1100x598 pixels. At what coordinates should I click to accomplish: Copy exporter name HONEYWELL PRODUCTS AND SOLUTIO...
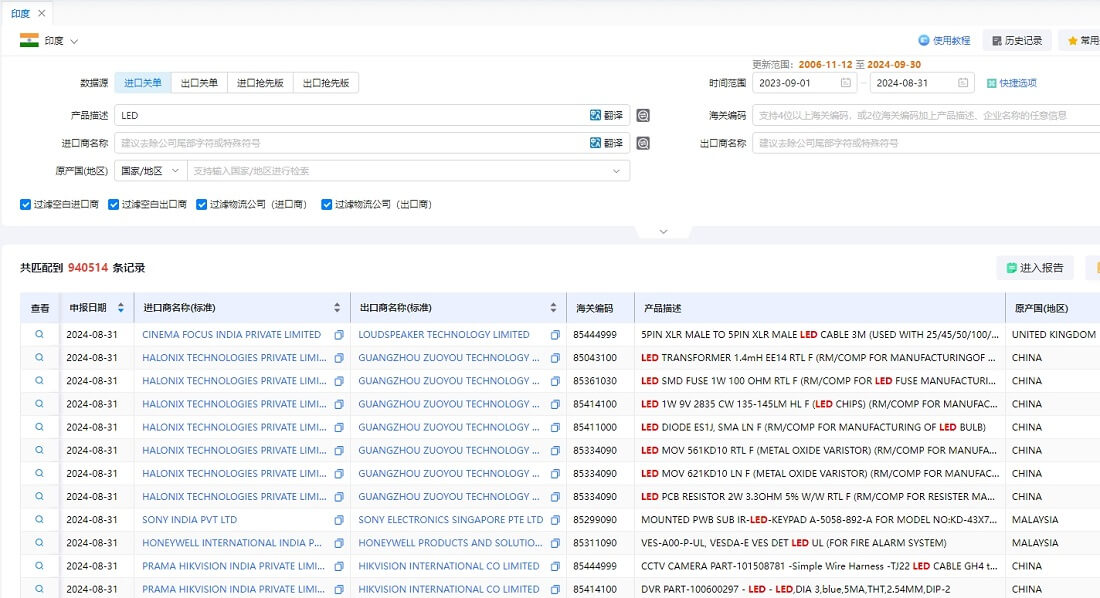click(x=555, y=543)
